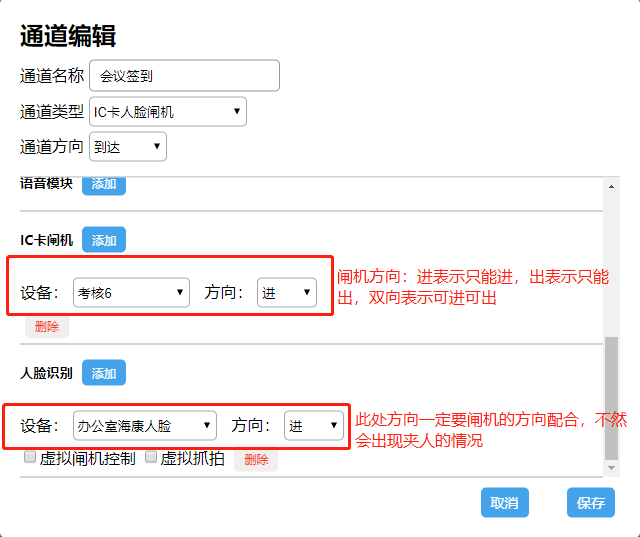This screenshot has width=640, height=537.
Task: Open the 设备 dropdown showing 办公室海康人脸
Action: 144,426
